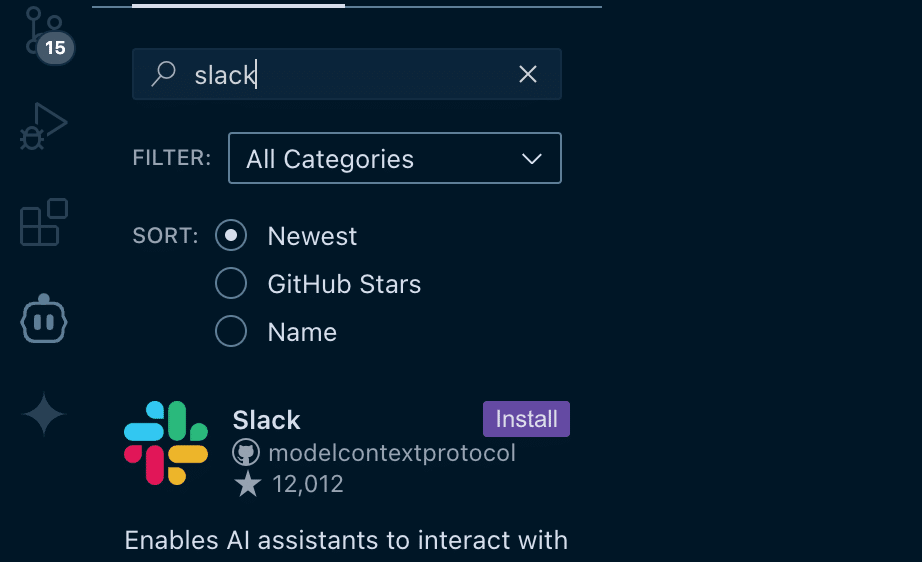Image resolution: width=922 pixels, height=562 pixels.
Task: Install the Slack MCP server
Action: (x=526, y=419)
